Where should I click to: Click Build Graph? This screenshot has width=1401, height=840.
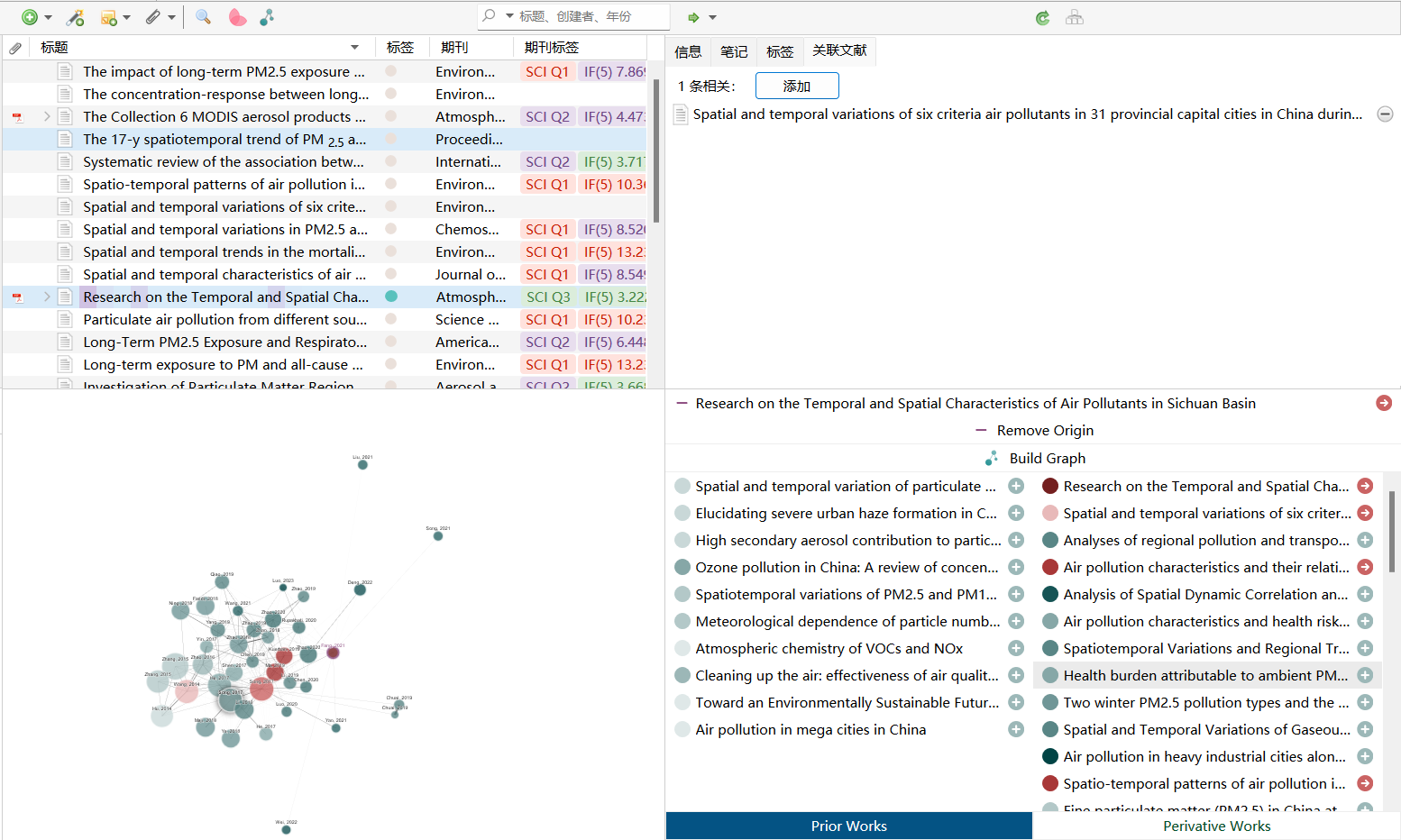[1034, 458]
